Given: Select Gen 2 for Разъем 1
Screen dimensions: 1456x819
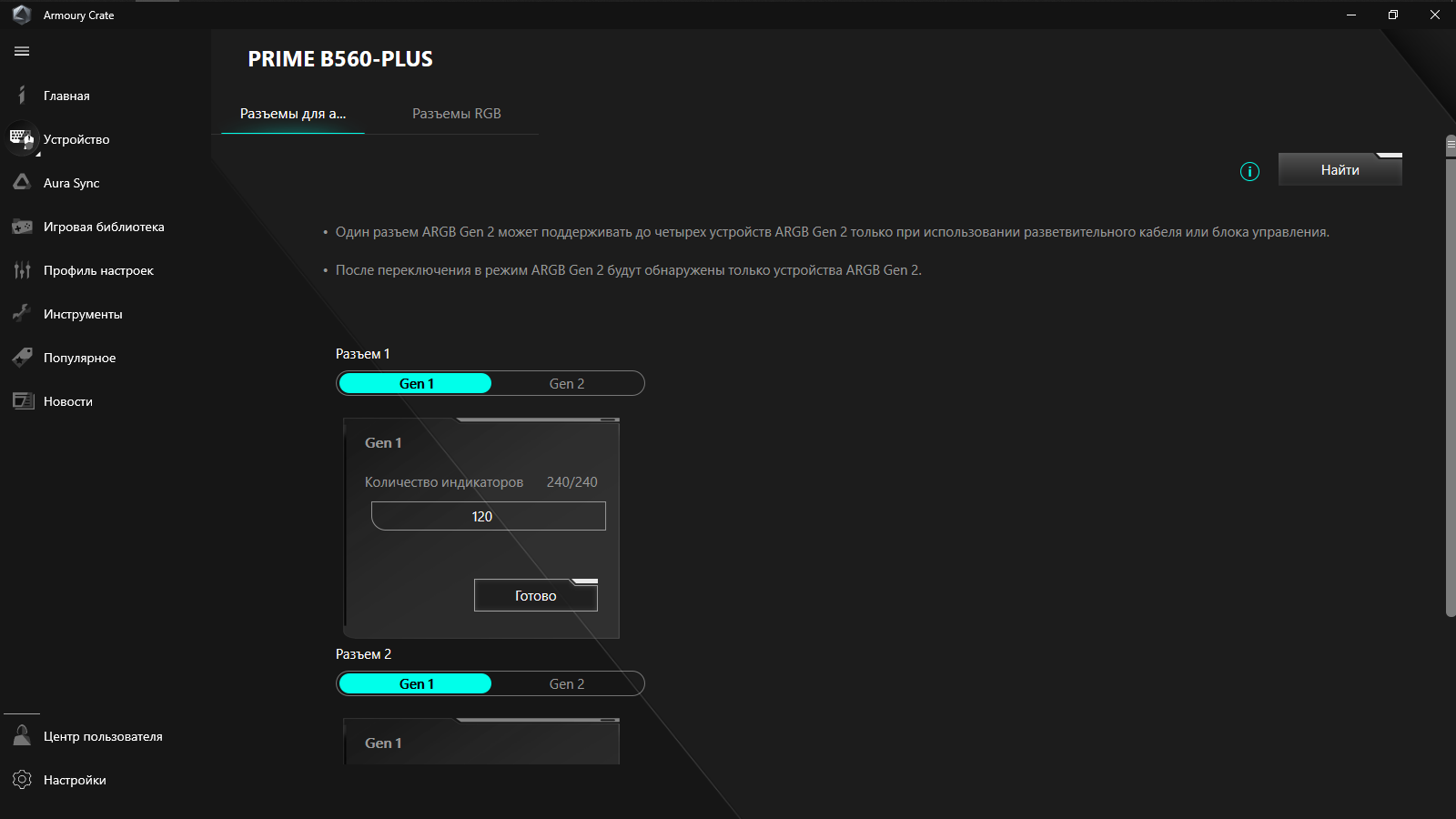Looking at the screenshot, I should pyautogui.click(x=567, y=383).
